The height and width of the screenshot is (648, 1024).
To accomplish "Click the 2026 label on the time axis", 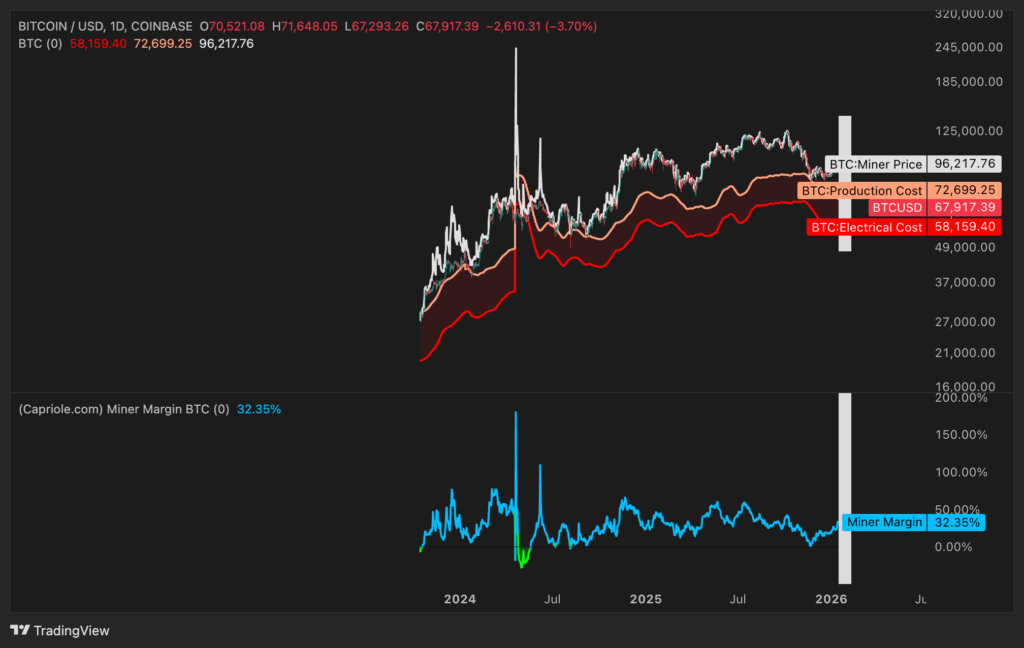I will [833, 599].
